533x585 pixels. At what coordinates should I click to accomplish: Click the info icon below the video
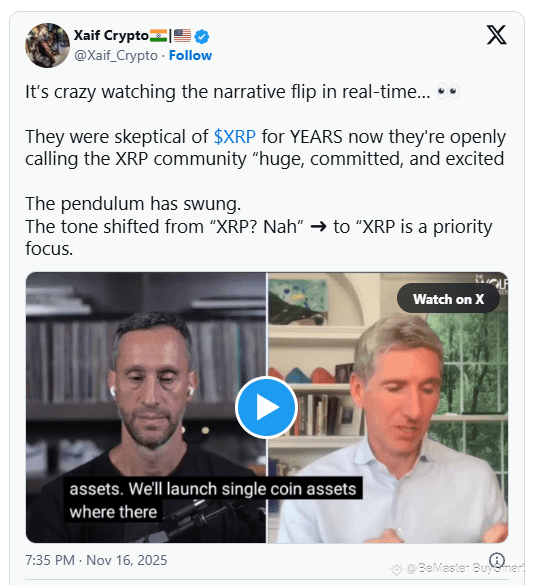[x=497, y=560]
